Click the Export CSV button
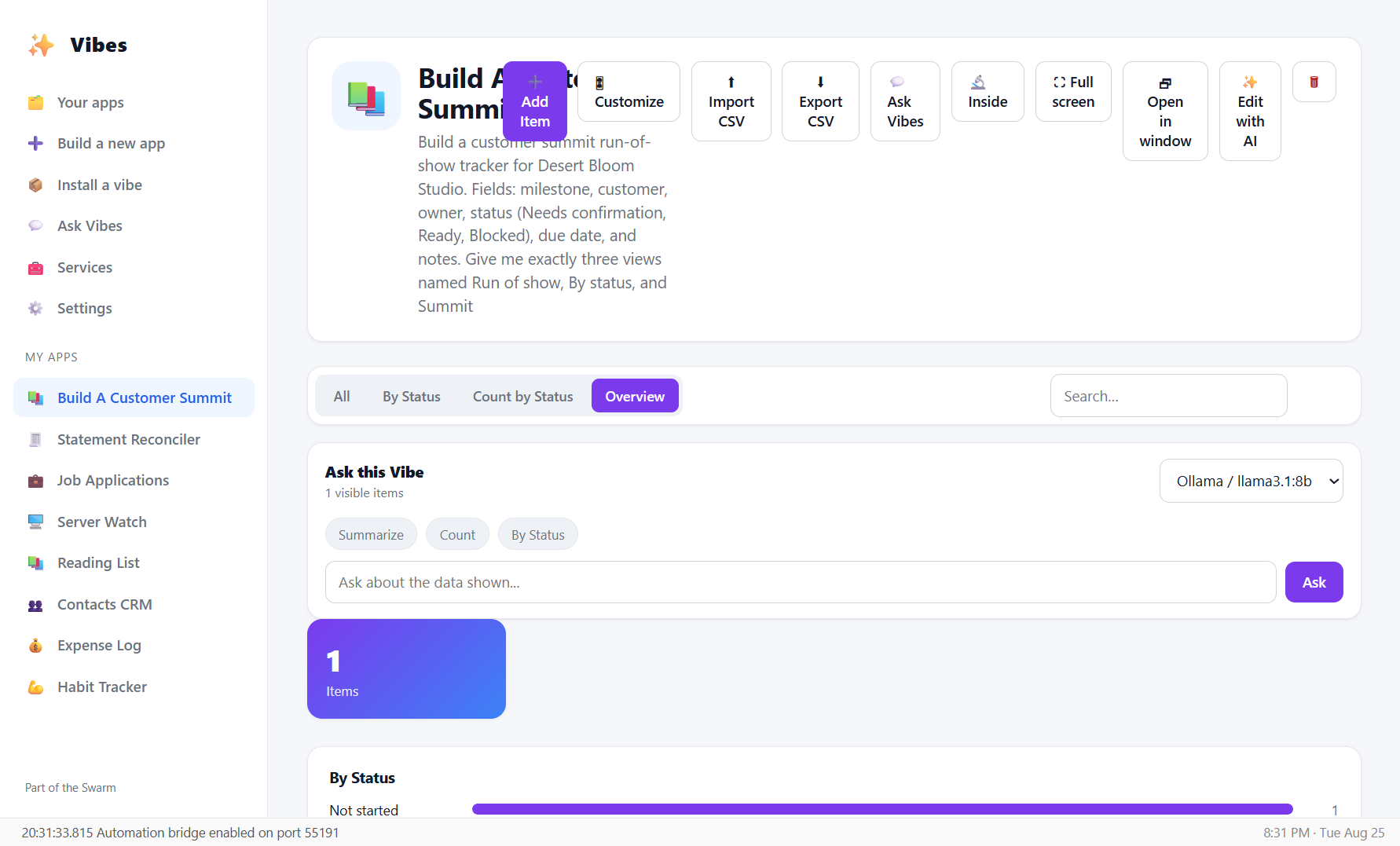This screenshot has height=846, width=1400. point(820,101)
